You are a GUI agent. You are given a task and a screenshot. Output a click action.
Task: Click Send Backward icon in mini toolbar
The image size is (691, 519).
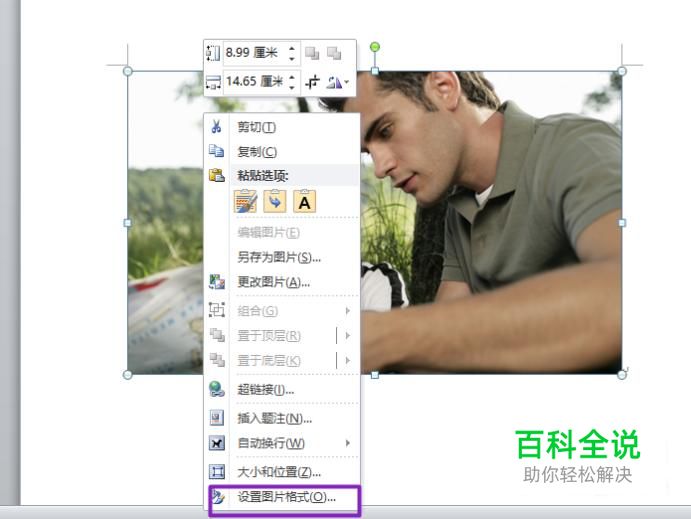click(x=334, y=53)
